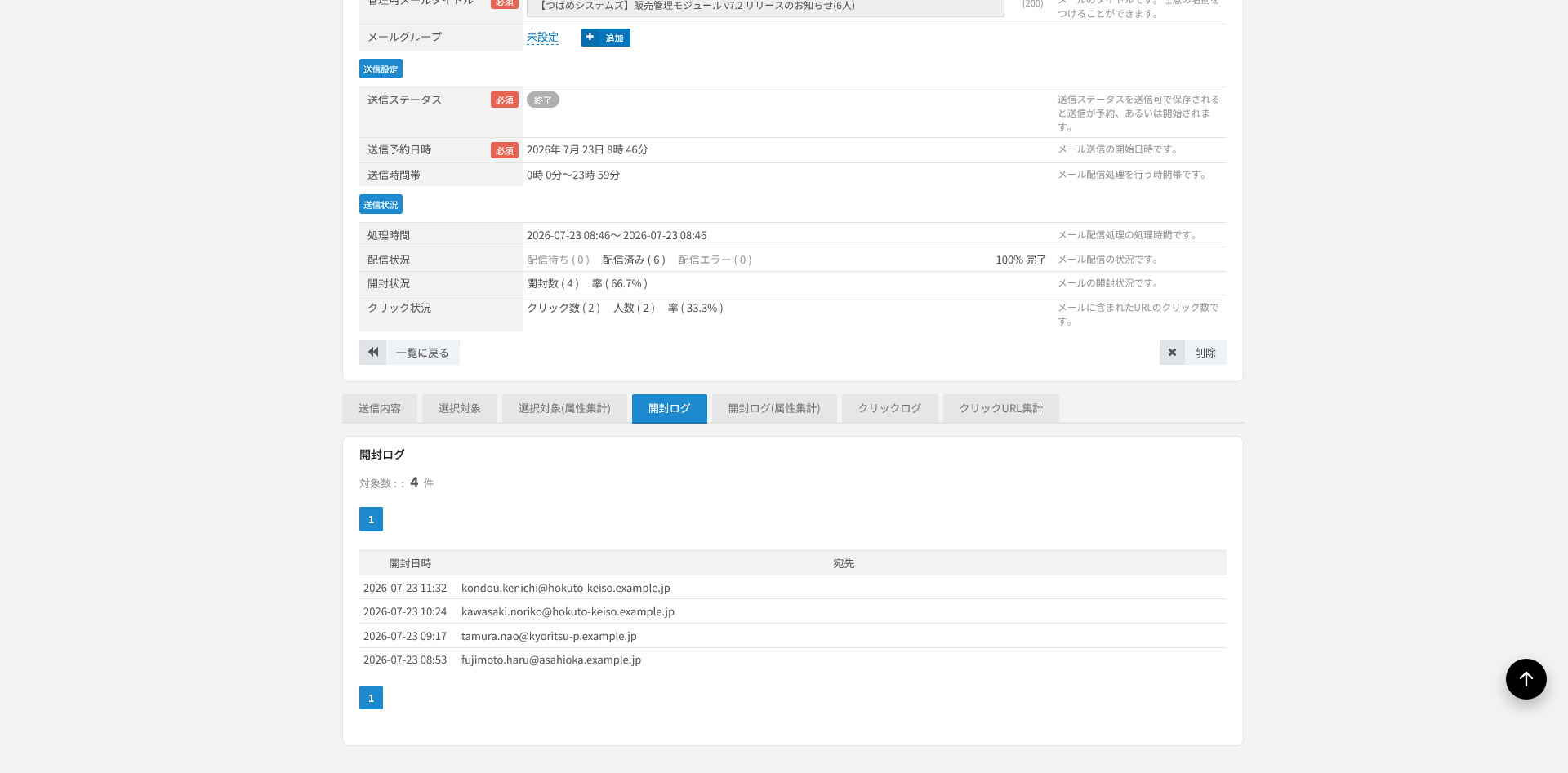Image resolution: width=1568 pixels, height=773 pixels.
Task: Select the 開封ログ tab
Action: (670, 408)
